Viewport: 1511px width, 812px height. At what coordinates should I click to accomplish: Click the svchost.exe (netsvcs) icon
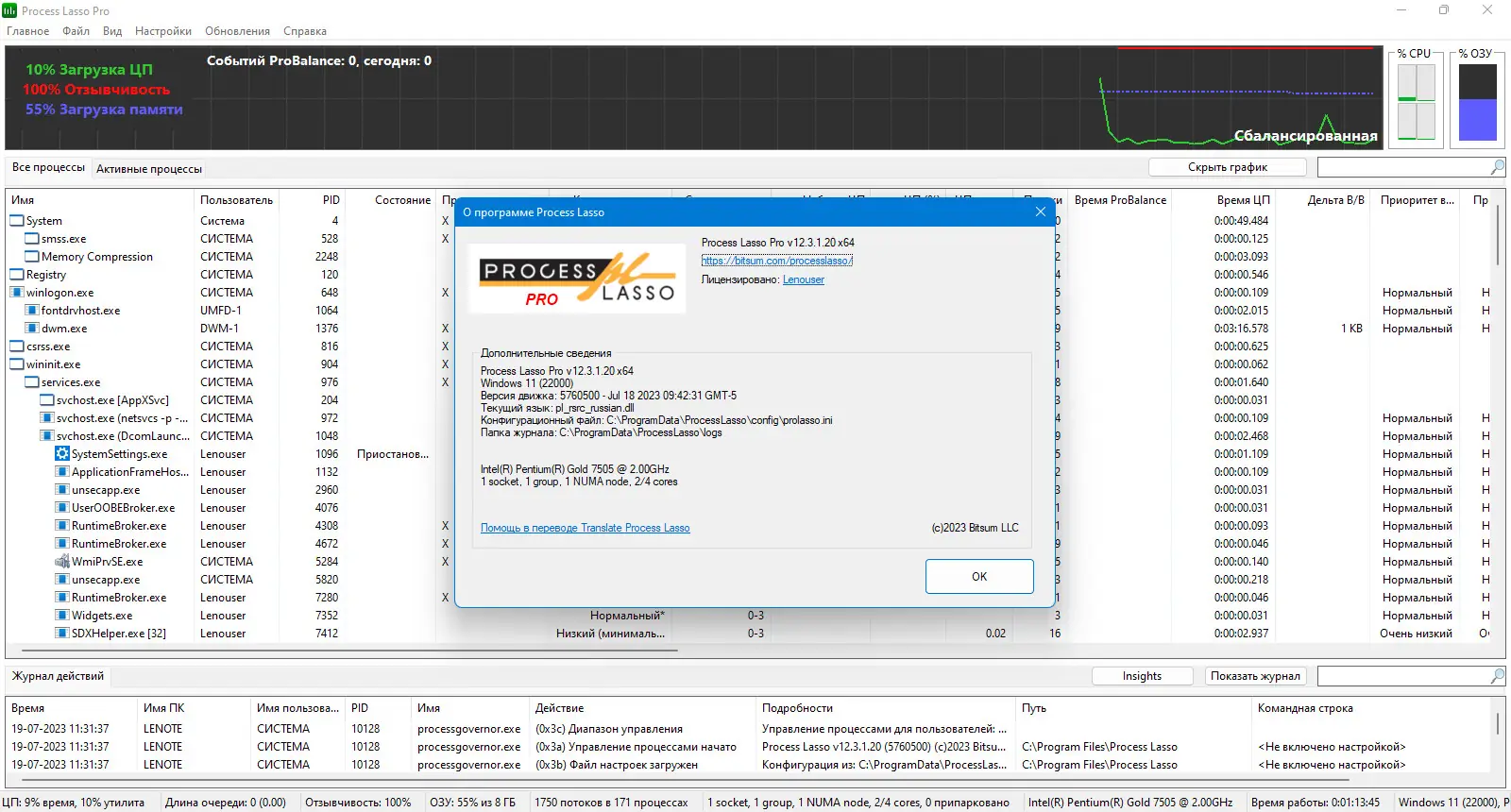[x=47, y=418]
